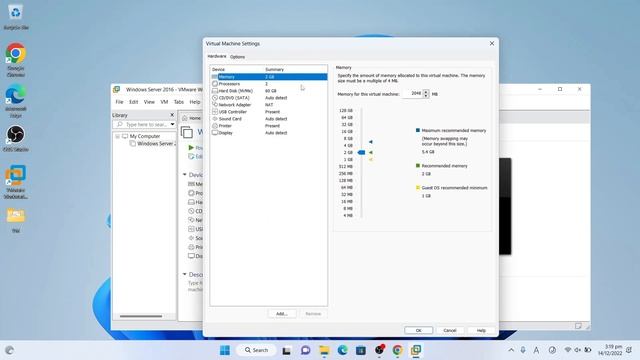
Task: Open the View menu in VMware window
Action: click(x=149, y=102)
